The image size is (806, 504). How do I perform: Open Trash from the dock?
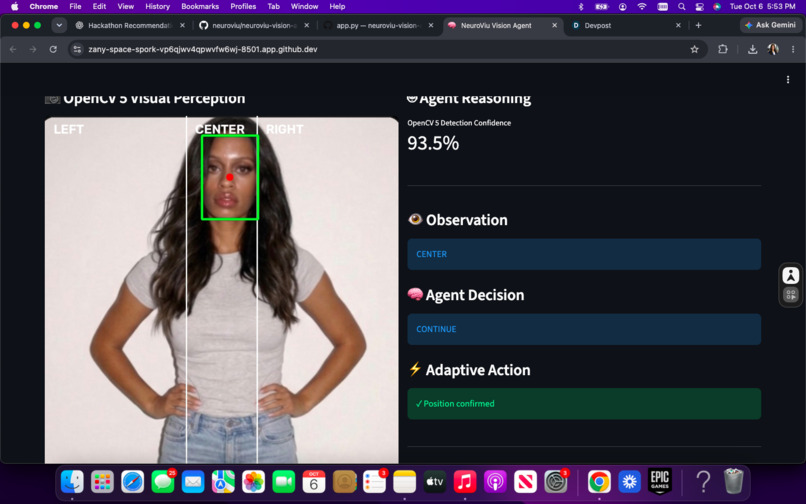(x=734, y=482)
